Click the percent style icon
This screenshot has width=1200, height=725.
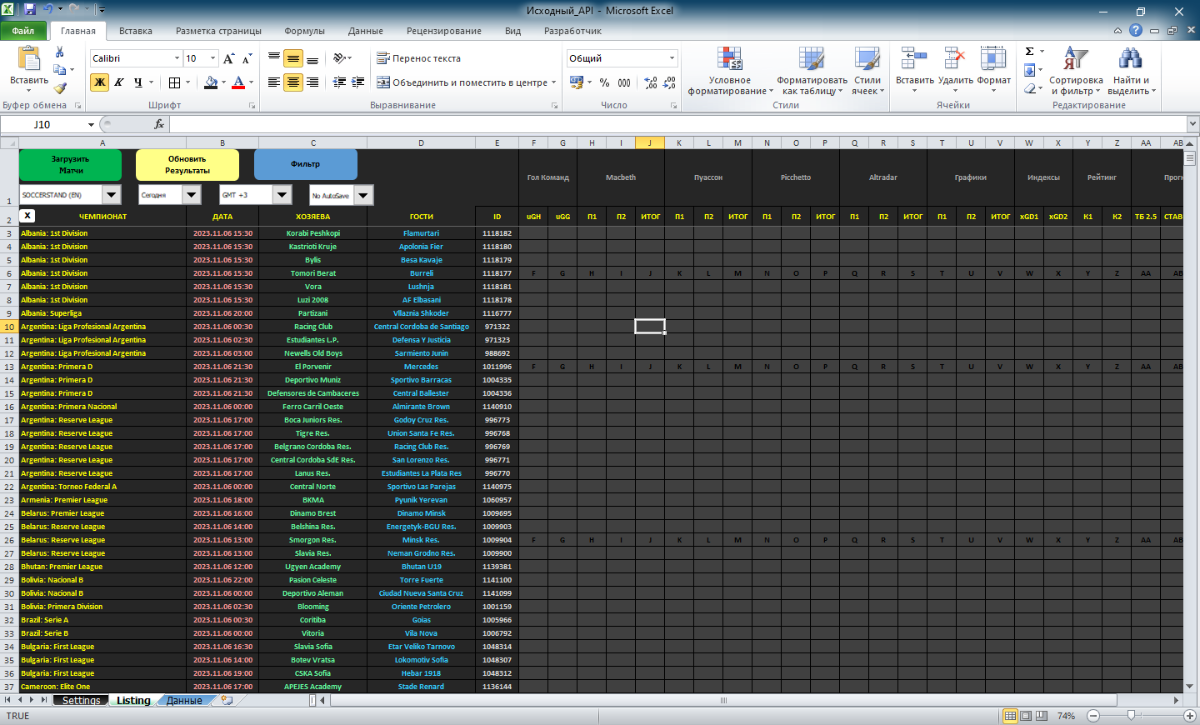[x=604, y=83]
